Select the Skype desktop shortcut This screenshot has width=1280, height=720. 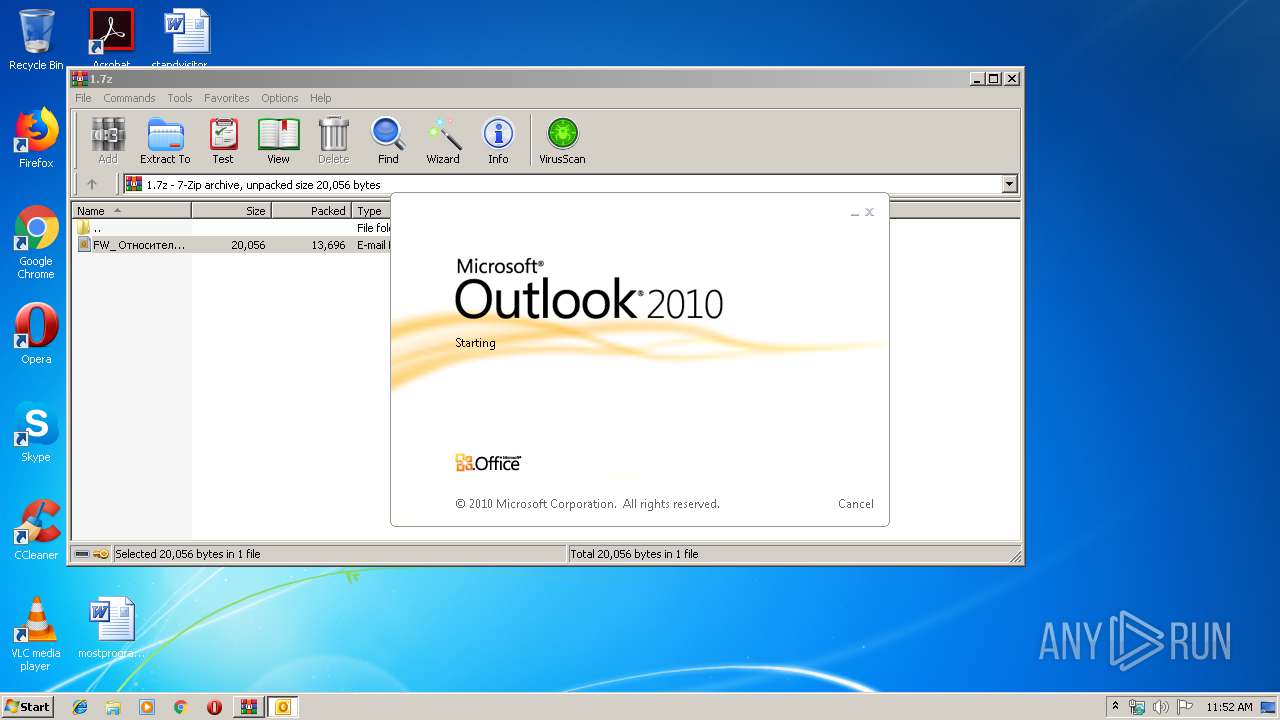[x=36, y=432]
